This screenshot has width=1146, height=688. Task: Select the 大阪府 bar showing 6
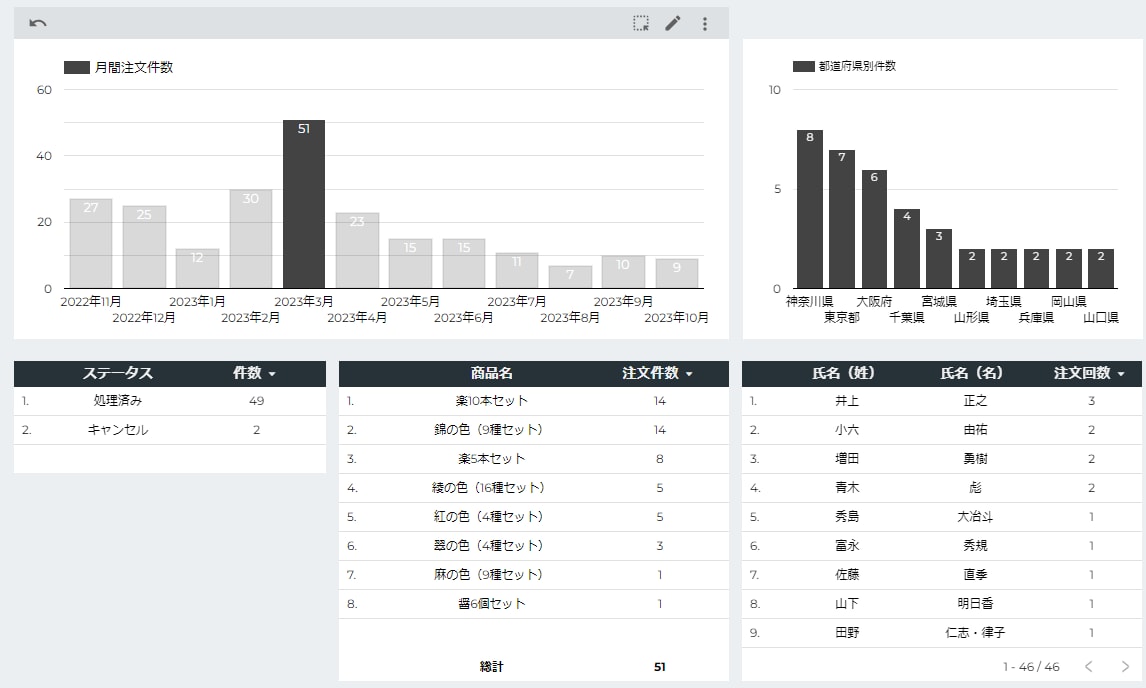[x=874, y=229]
